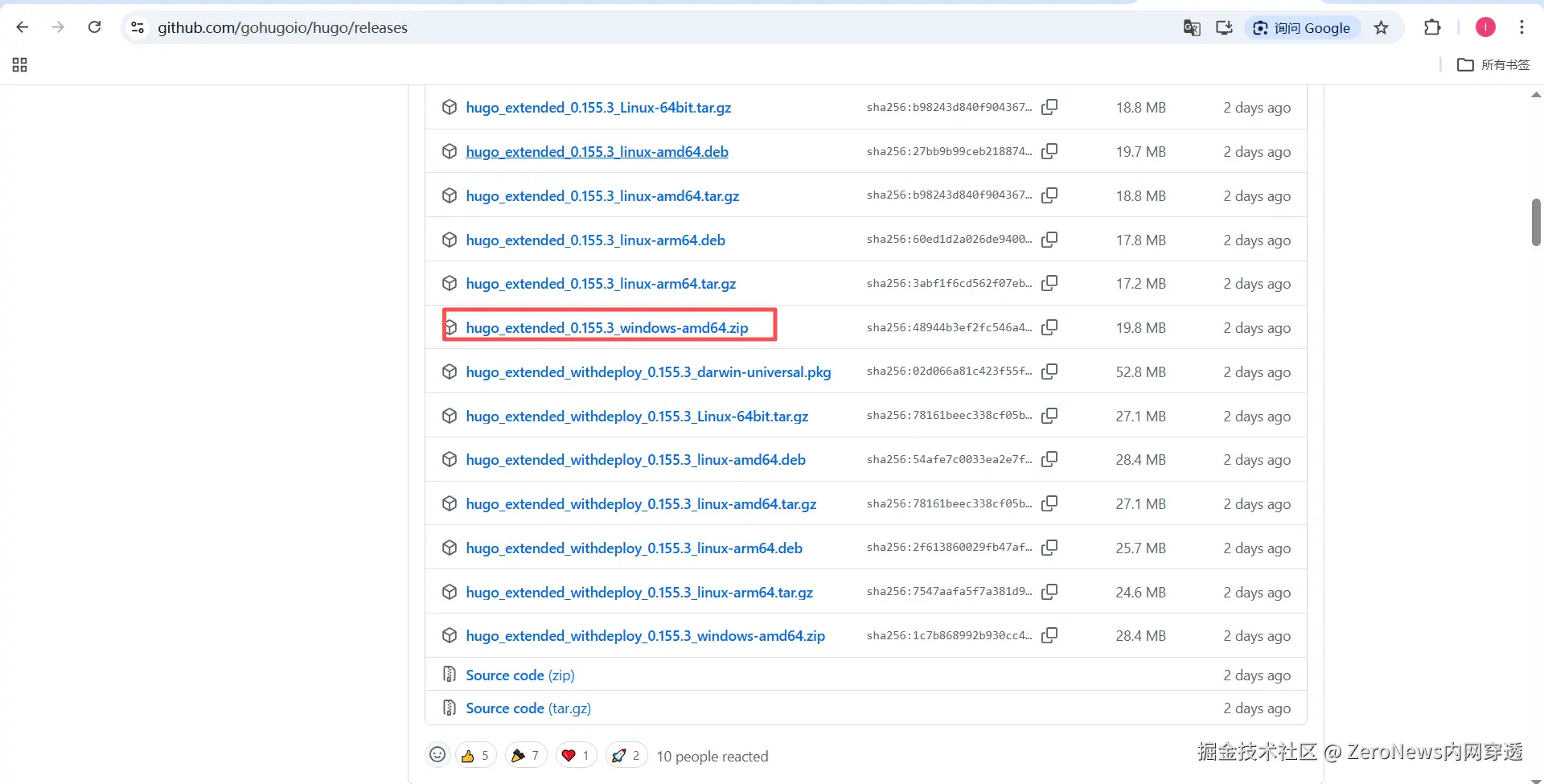Select hash text "sha256:60ed1d2a026de9400…"
Image resolution: width=1544 pixels, height=784 pixels.
point(949,240)
